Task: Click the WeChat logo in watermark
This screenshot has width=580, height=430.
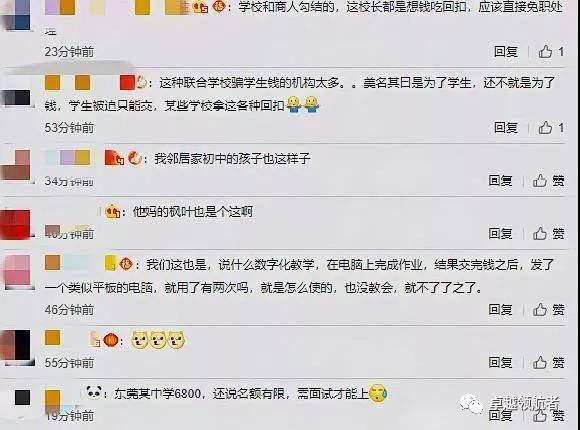Action: [472, 404]
